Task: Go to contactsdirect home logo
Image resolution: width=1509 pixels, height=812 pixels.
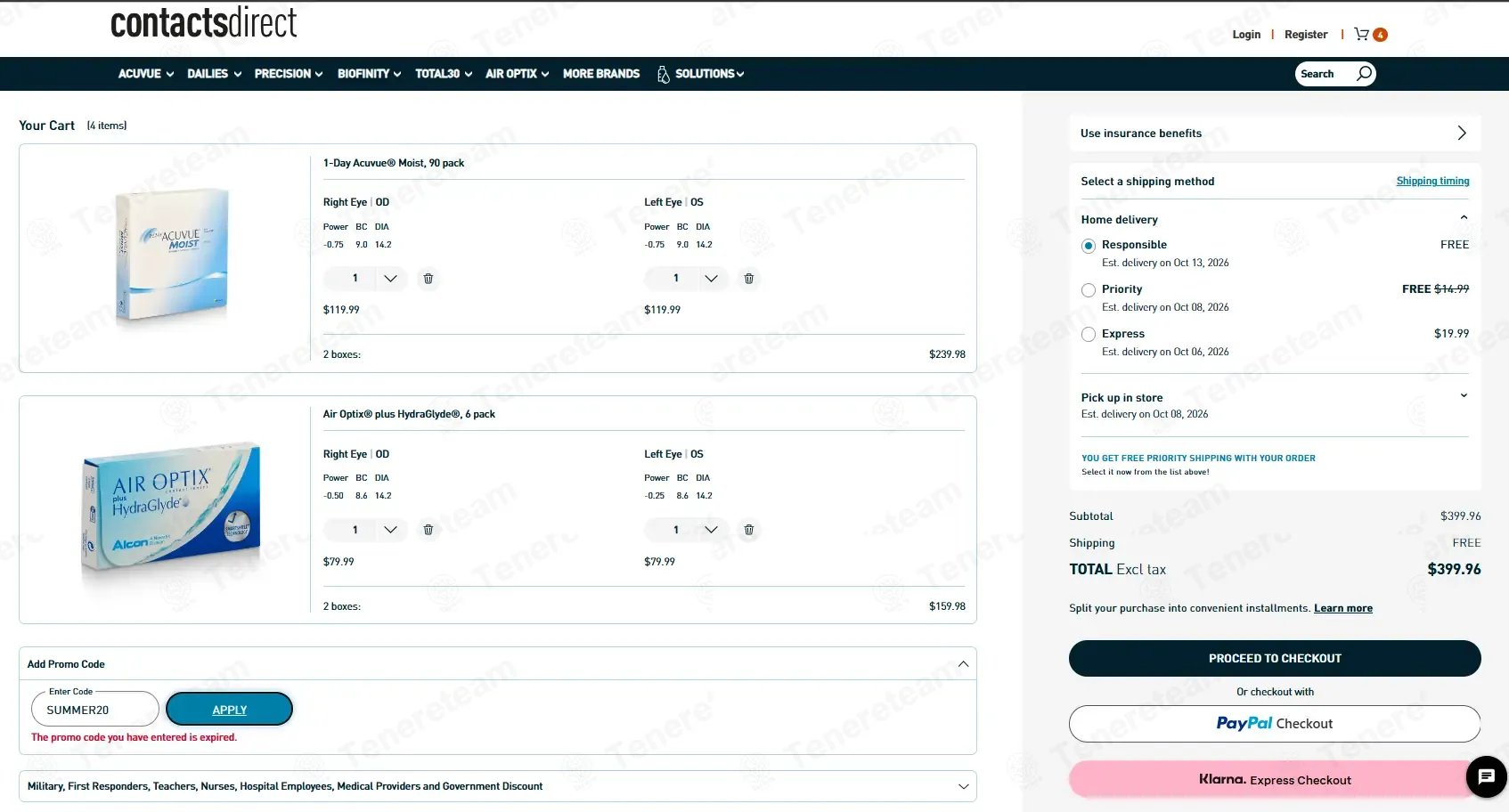Action: (204, 22)
